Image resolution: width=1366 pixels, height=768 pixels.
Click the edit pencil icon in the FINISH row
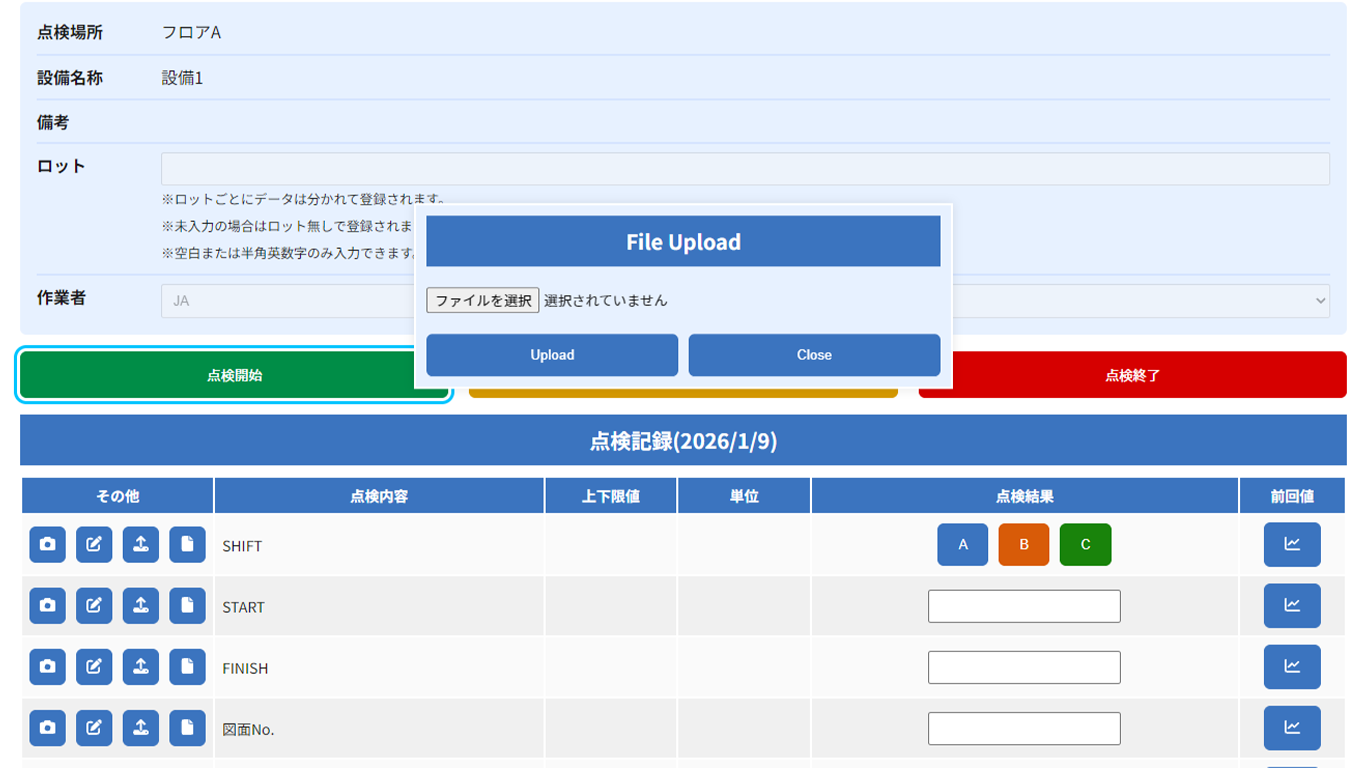[94, 668]
